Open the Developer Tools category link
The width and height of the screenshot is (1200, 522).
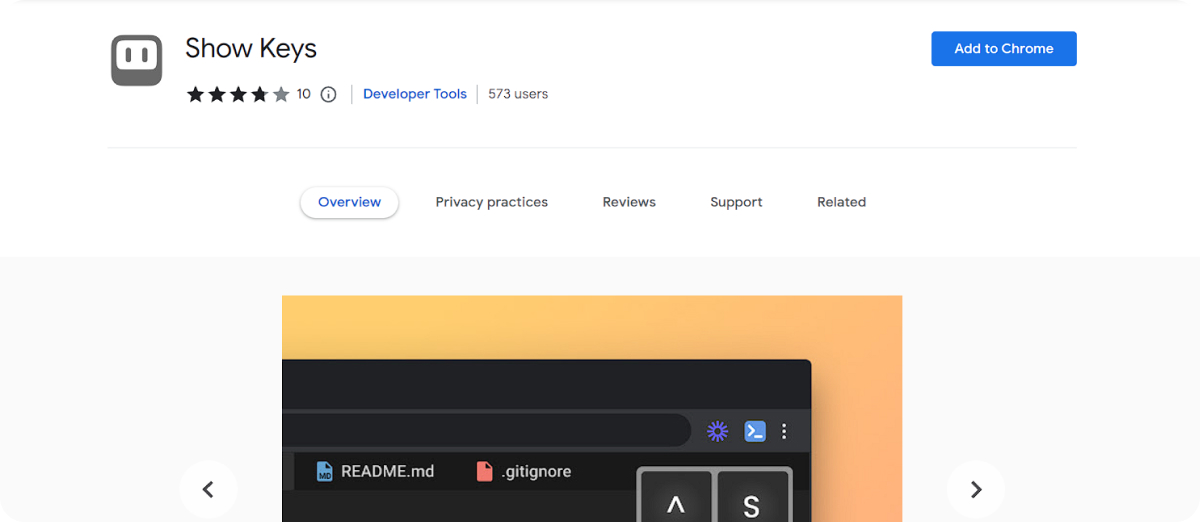click(x=415, y=94)
